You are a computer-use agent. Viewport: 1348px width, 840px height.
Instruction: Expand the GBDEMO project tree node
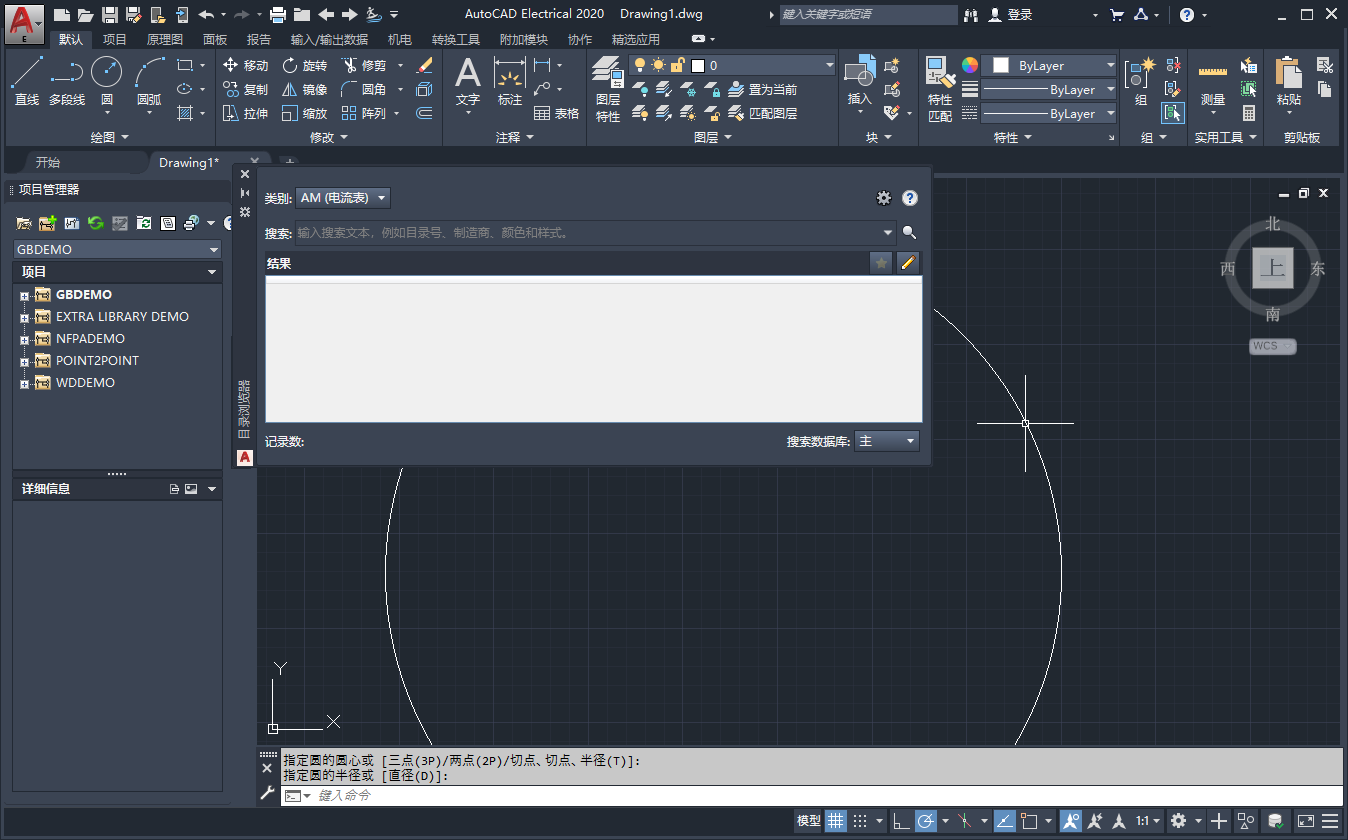click(x=25, y=296)
